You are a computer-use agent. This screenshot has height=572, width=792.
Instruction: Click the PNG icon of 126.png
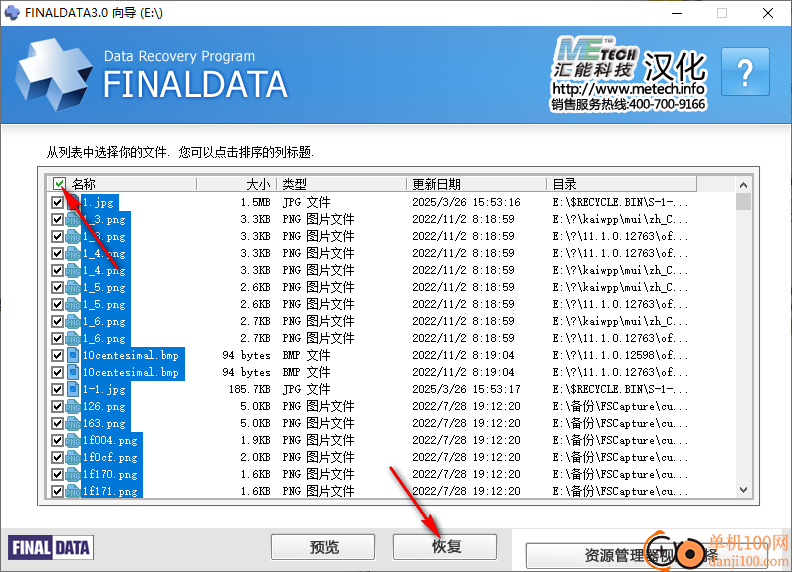(73, 407)
